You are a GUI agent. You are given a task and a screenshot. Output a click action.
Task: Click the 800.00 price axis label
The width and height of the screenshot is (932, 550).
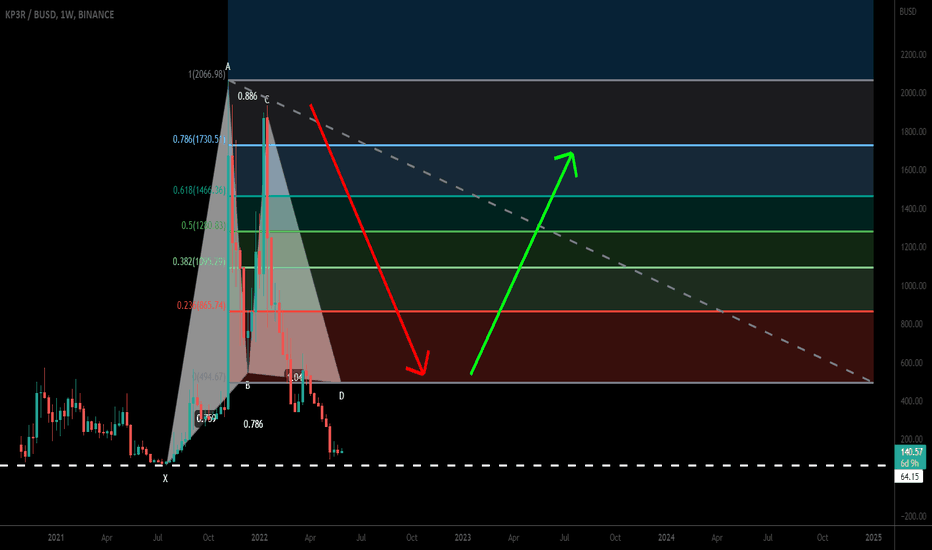click(x=914, y=324)
